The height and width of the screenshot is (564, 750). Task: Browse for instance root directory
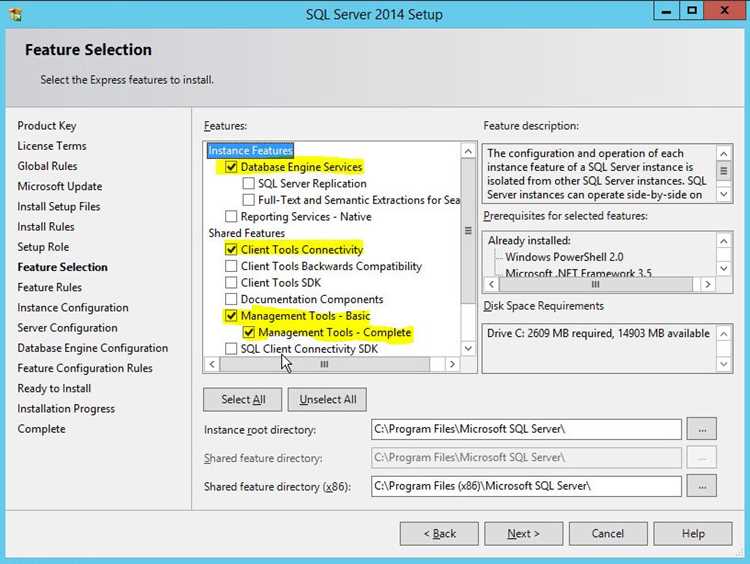coord(702,429)
